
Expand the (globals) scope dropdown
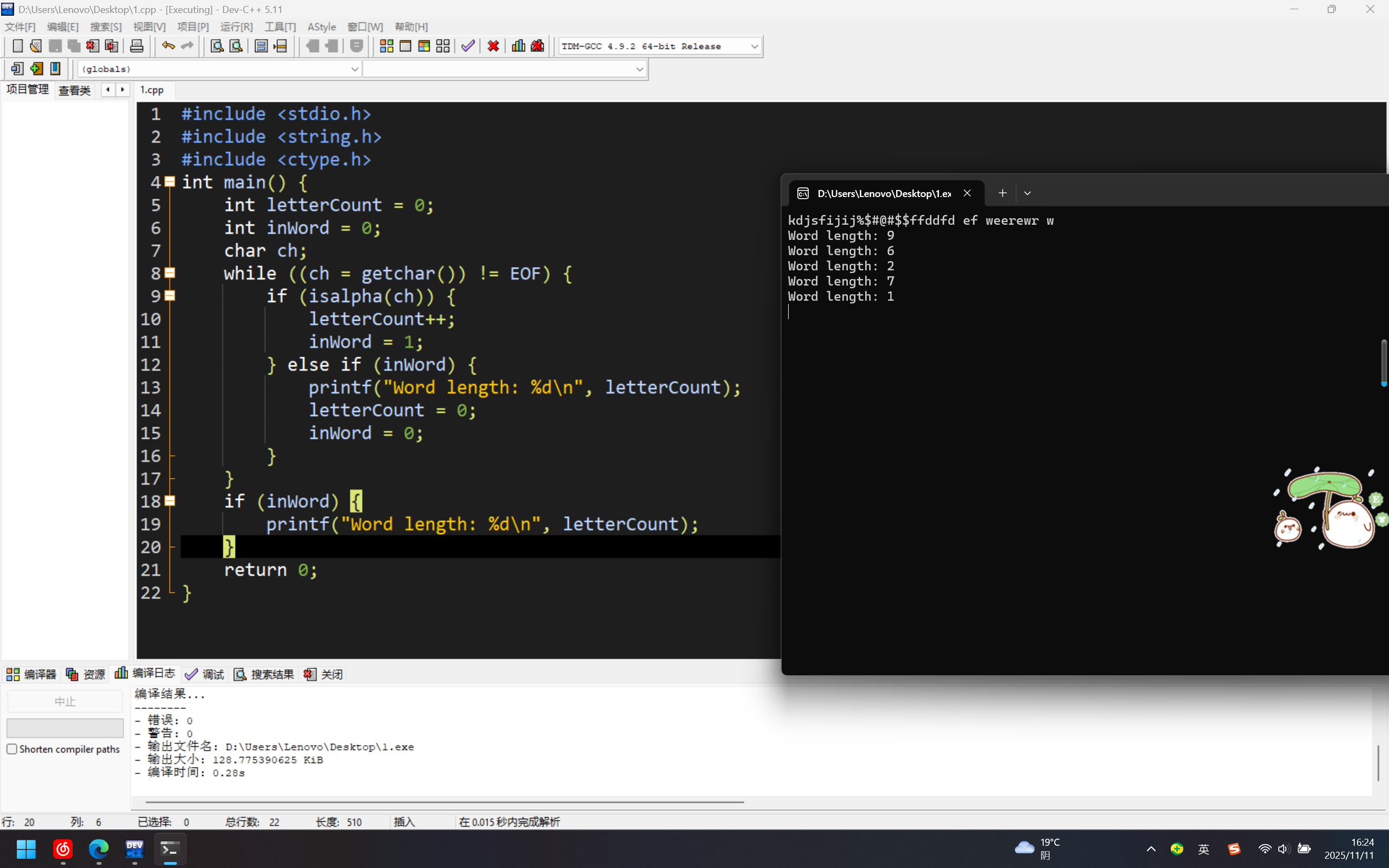tap(354, 69)
